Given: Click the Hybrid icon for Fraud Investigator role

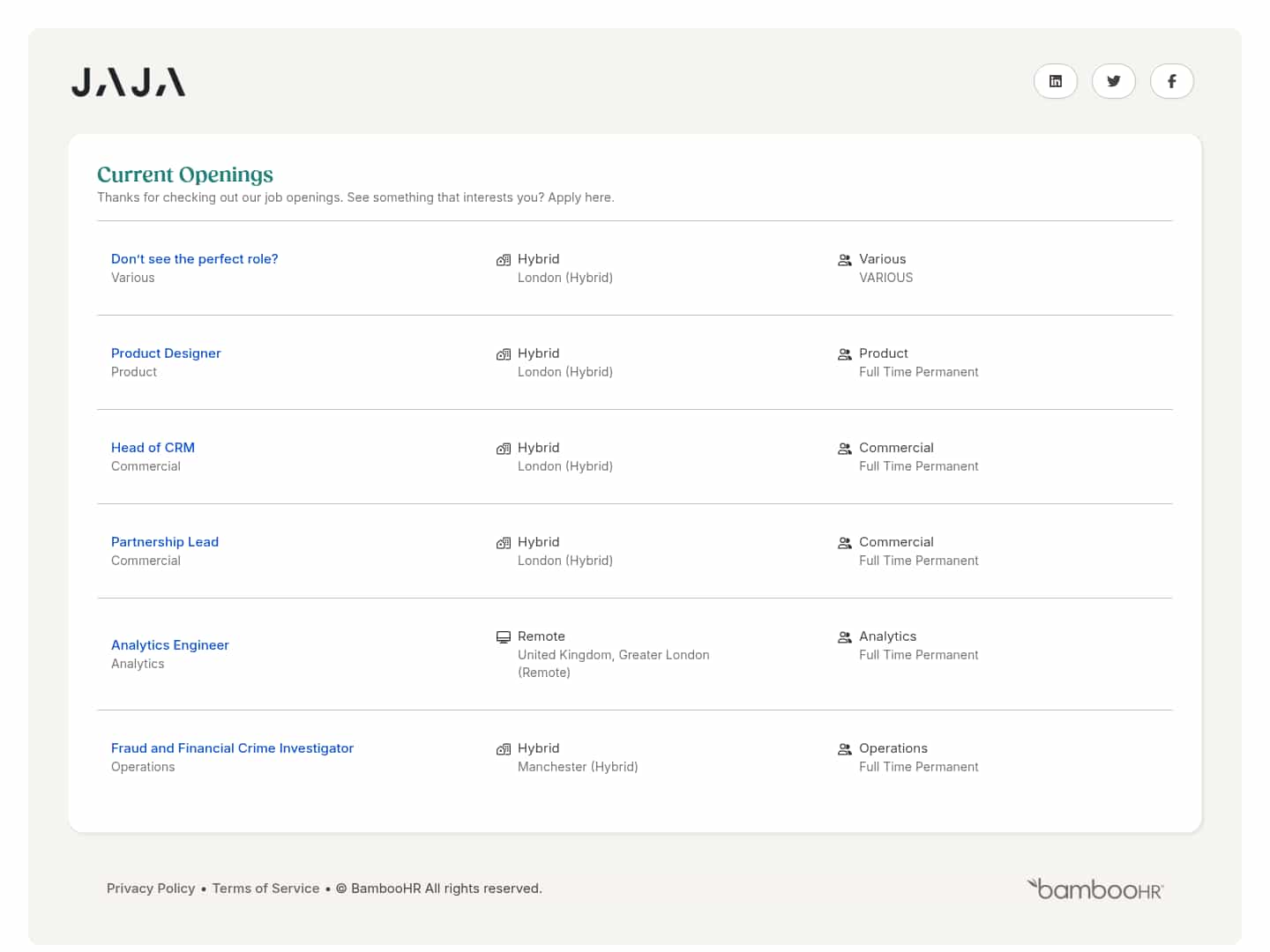Looking at the screenshot, I should pyautogui.click(x=504, y=748).
